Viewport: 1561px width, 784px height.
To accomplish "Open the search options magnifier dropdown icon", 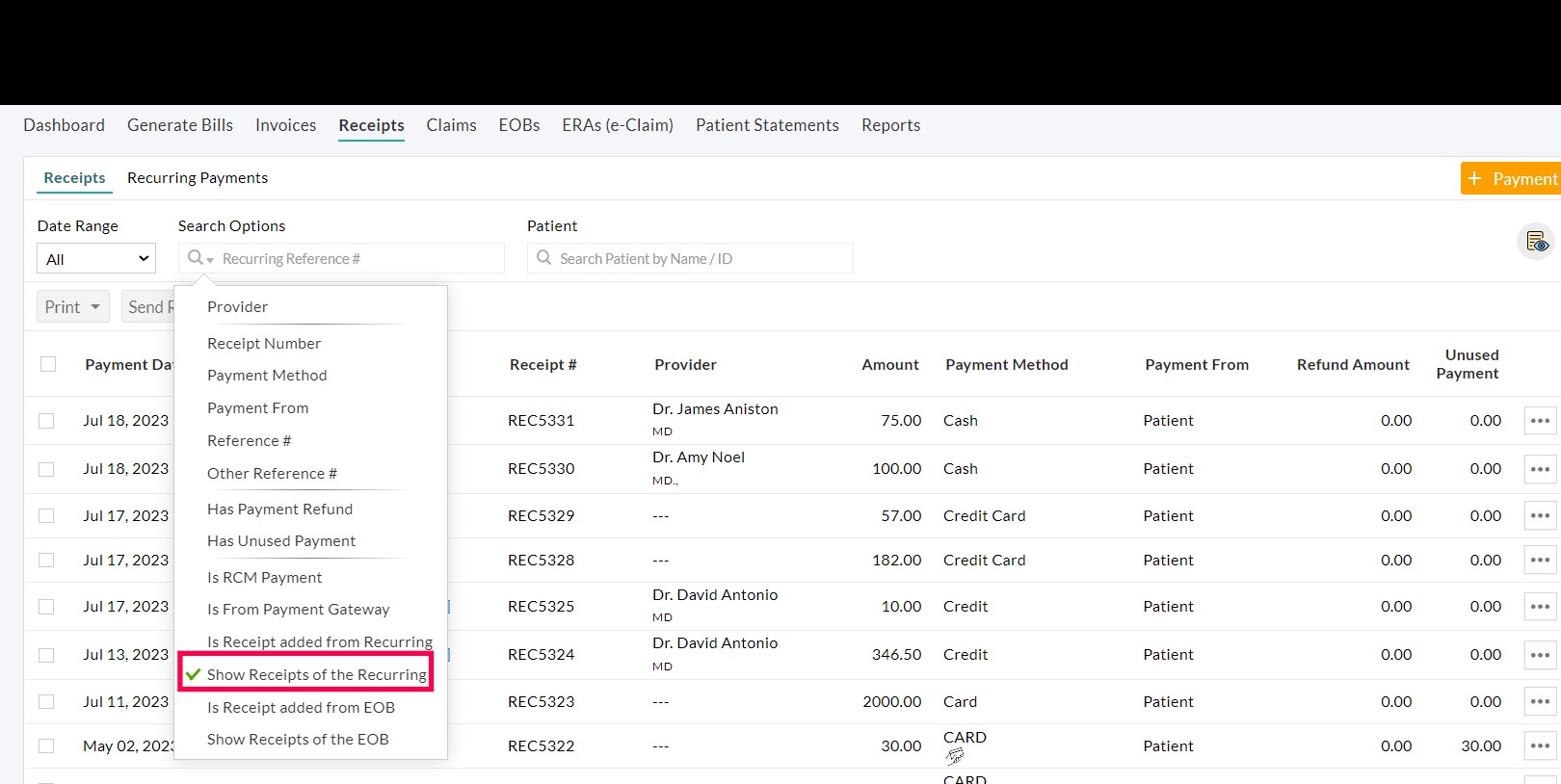I will pyautogui.click(x=199, y=258).
